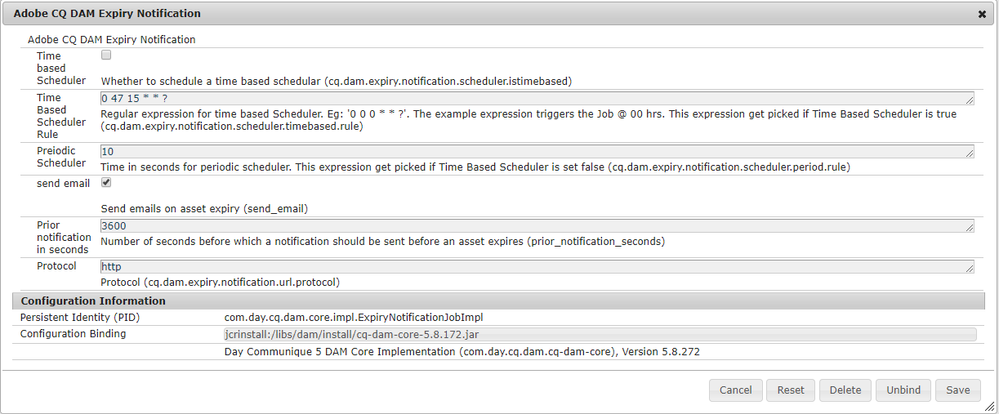
Task: Click the Preiodic Scheduler field resize handle
Action: (970, 154)
